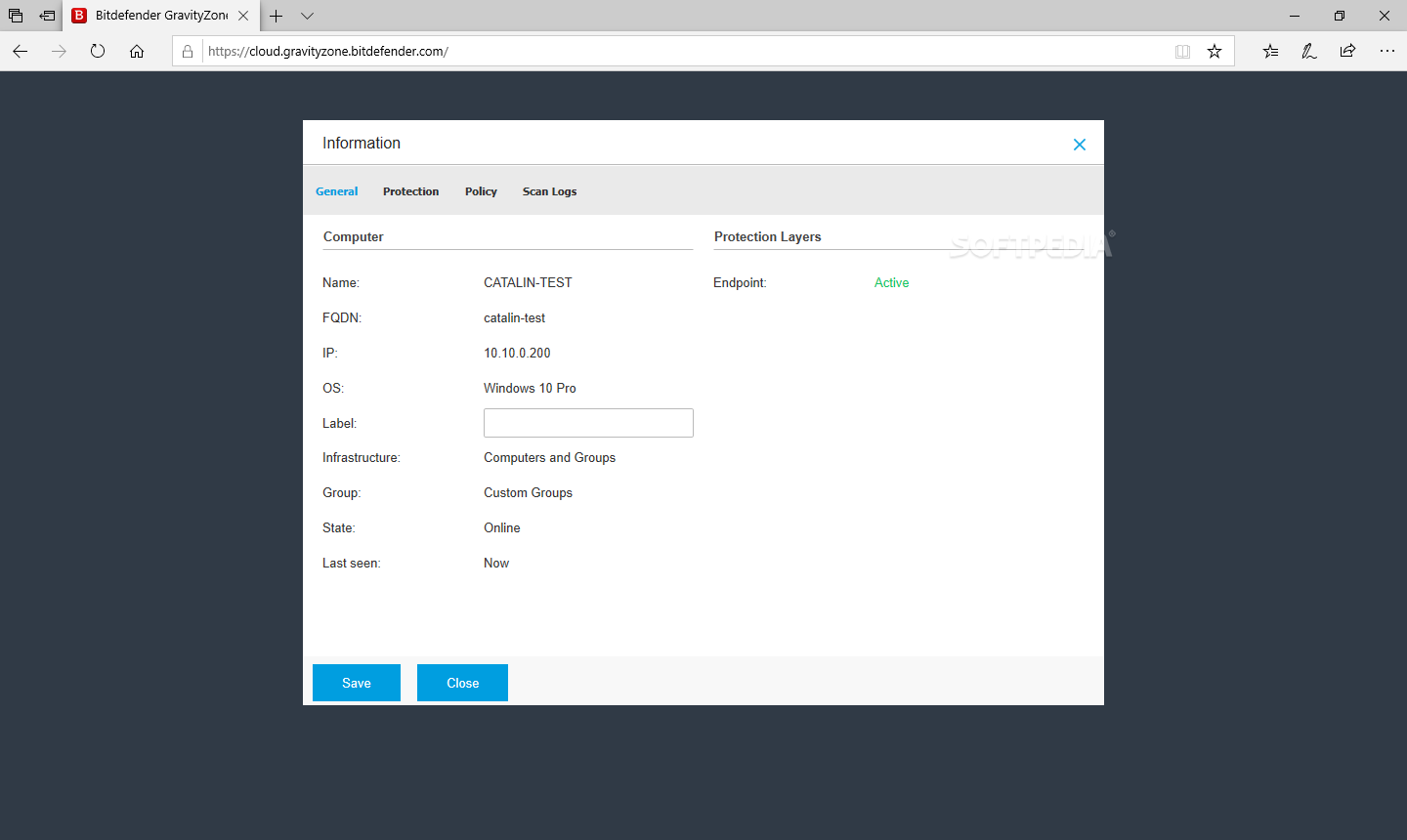Screen dimensions: 1407x840
Task: Select the catalin-test FQDN value
Action: (514, 317)
